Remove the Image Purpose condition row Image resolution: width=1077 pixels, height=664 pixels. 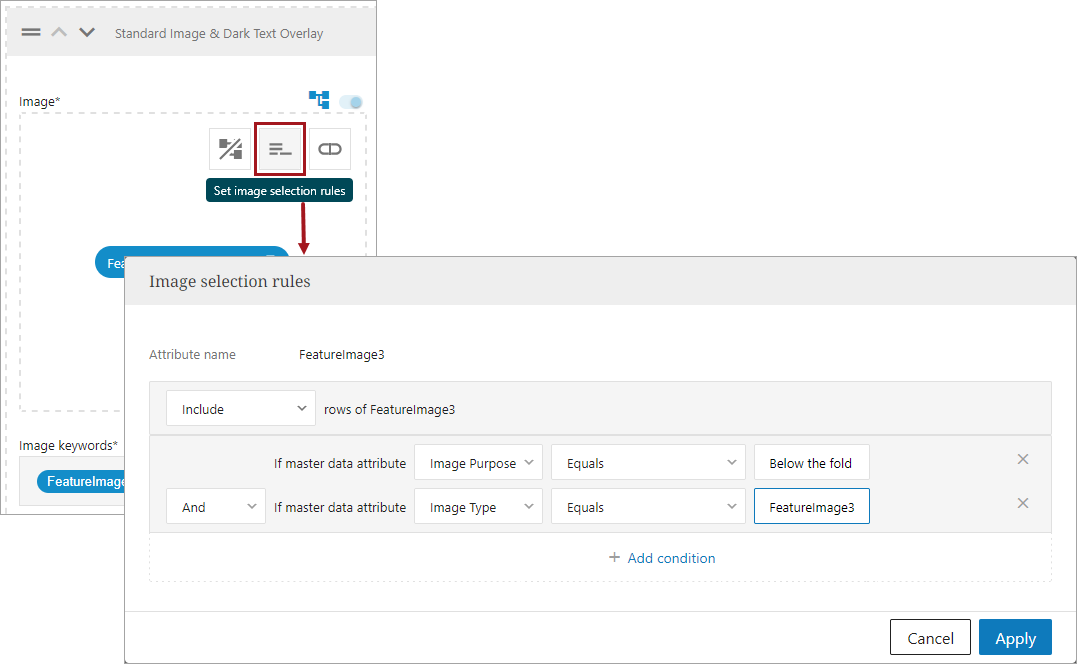click(x=1022, y=460)
